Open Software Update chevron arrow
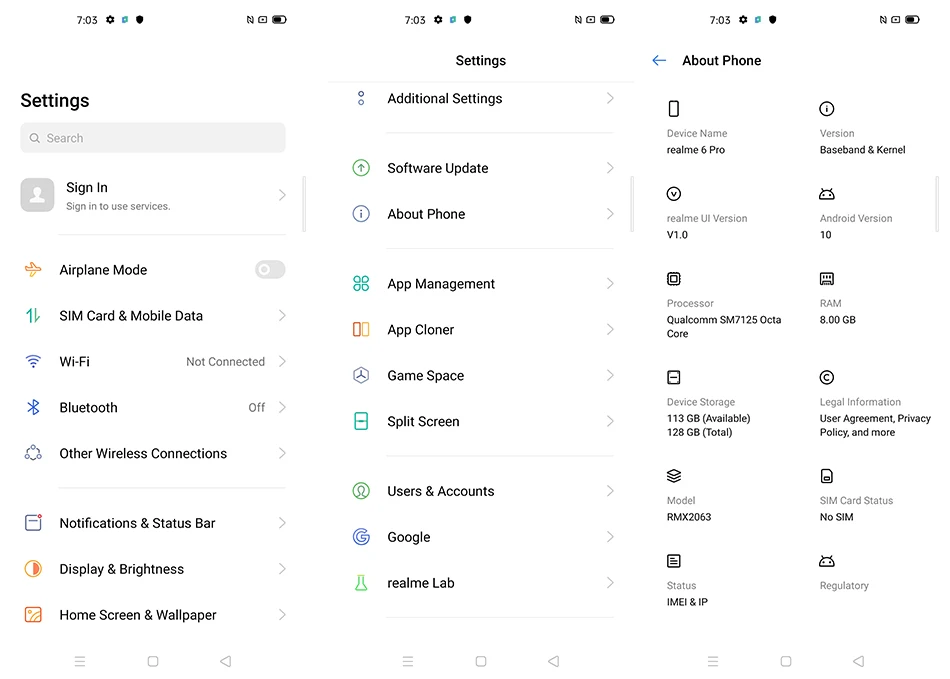 tap(610, 168)
